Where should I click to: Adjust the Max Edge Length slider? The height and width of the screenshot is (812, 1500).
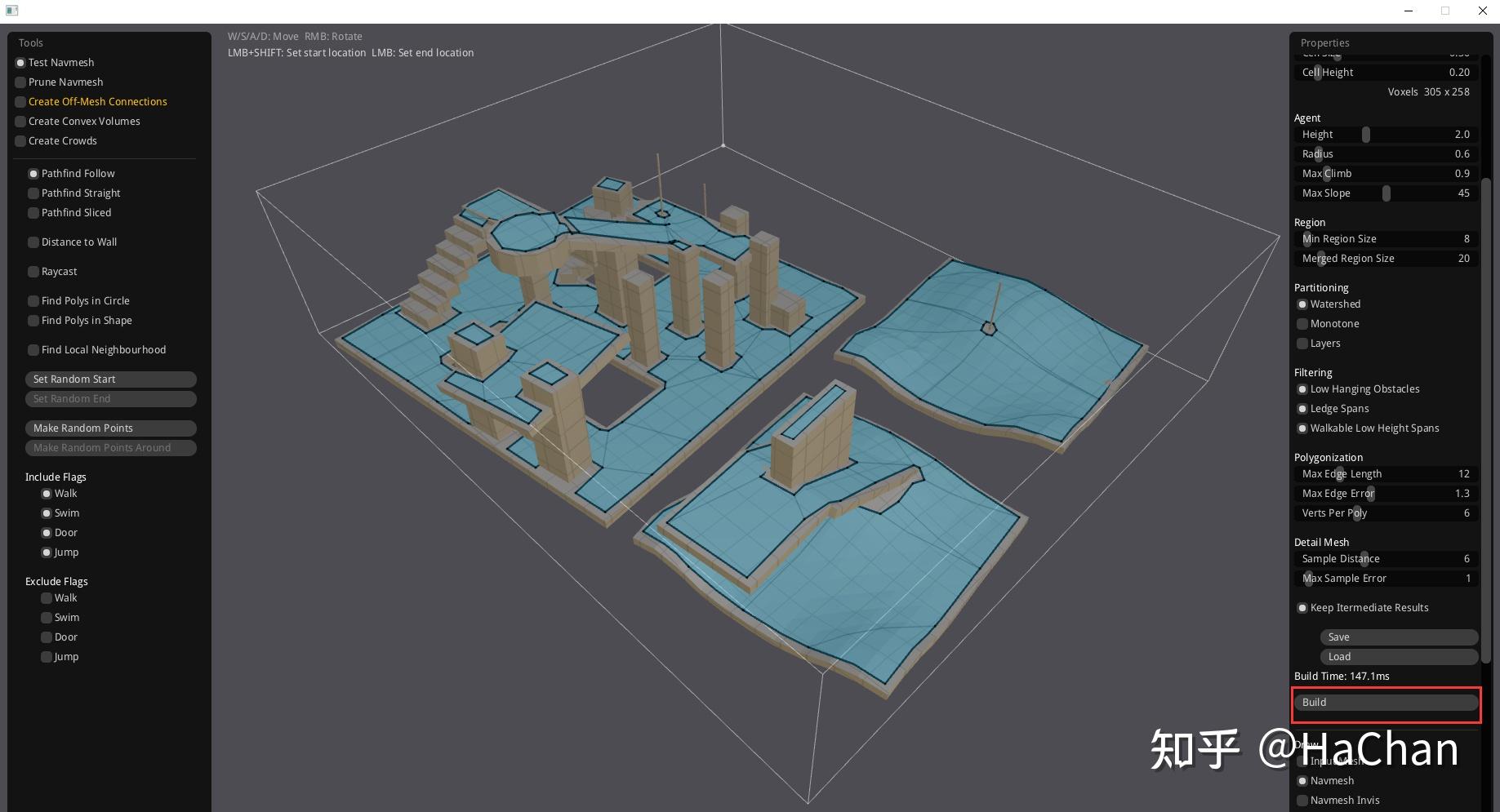[x=1386, y=474]
